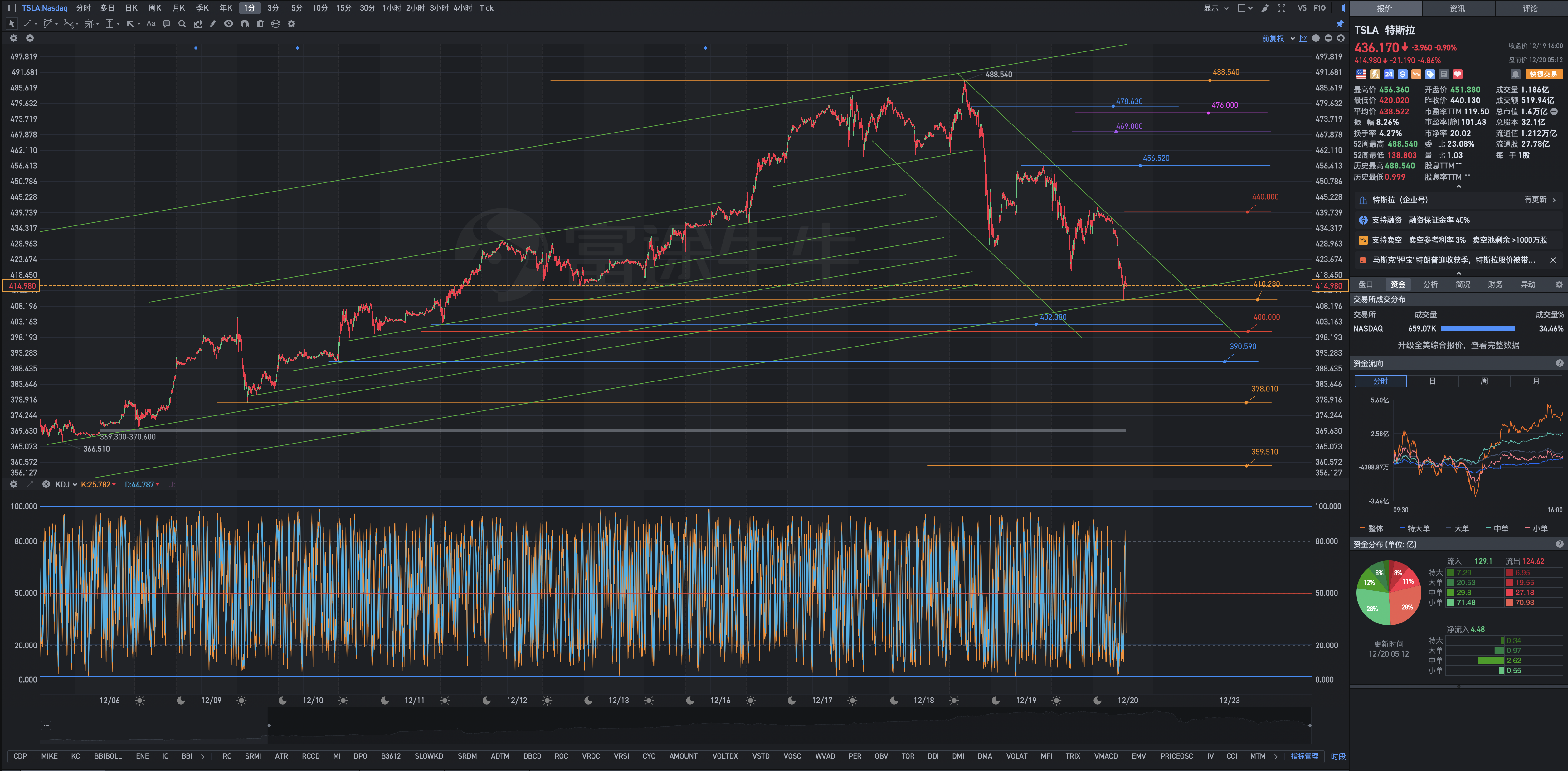The image size is (1568, 771).
Task: Open KDJ indicator name dropdown
Action: coord(66,484)
